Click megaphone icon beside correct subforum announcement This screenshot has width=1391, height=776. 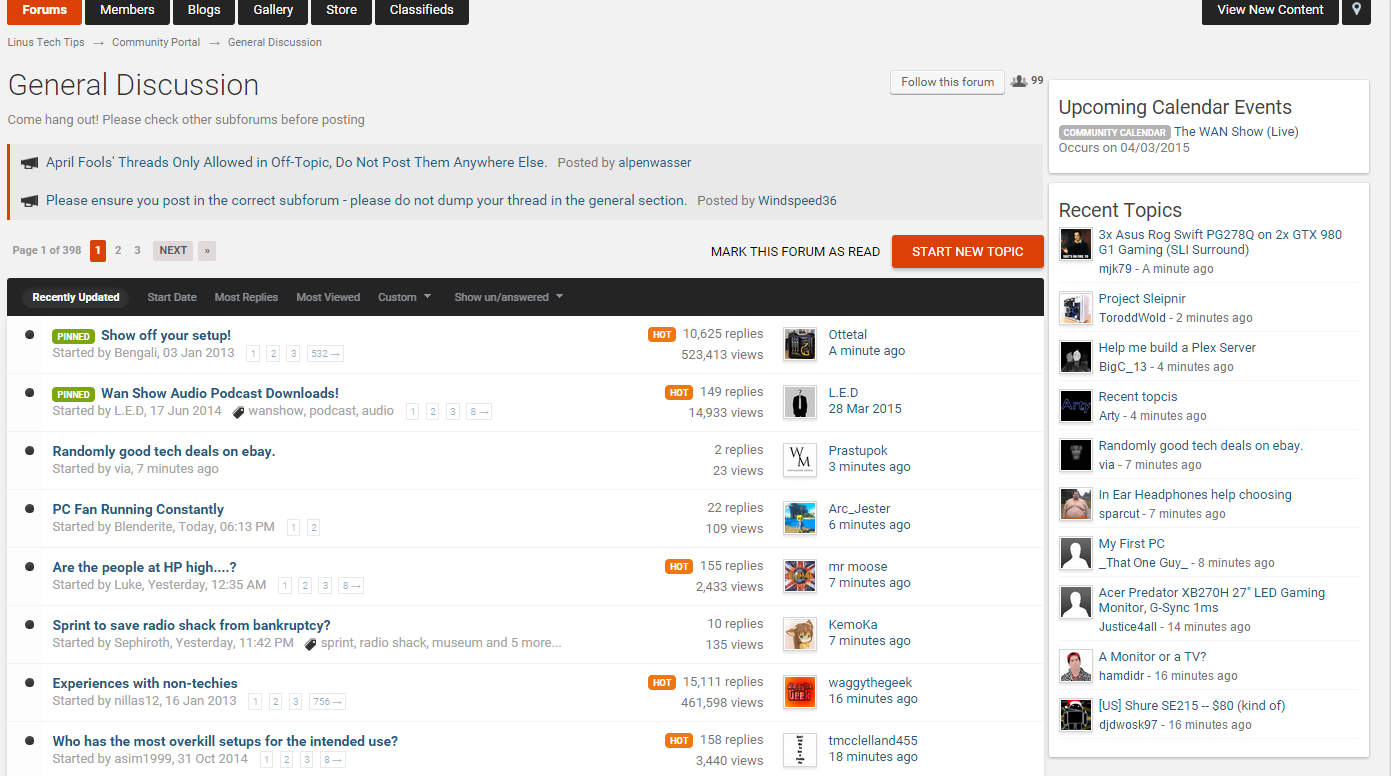[30, 201]
